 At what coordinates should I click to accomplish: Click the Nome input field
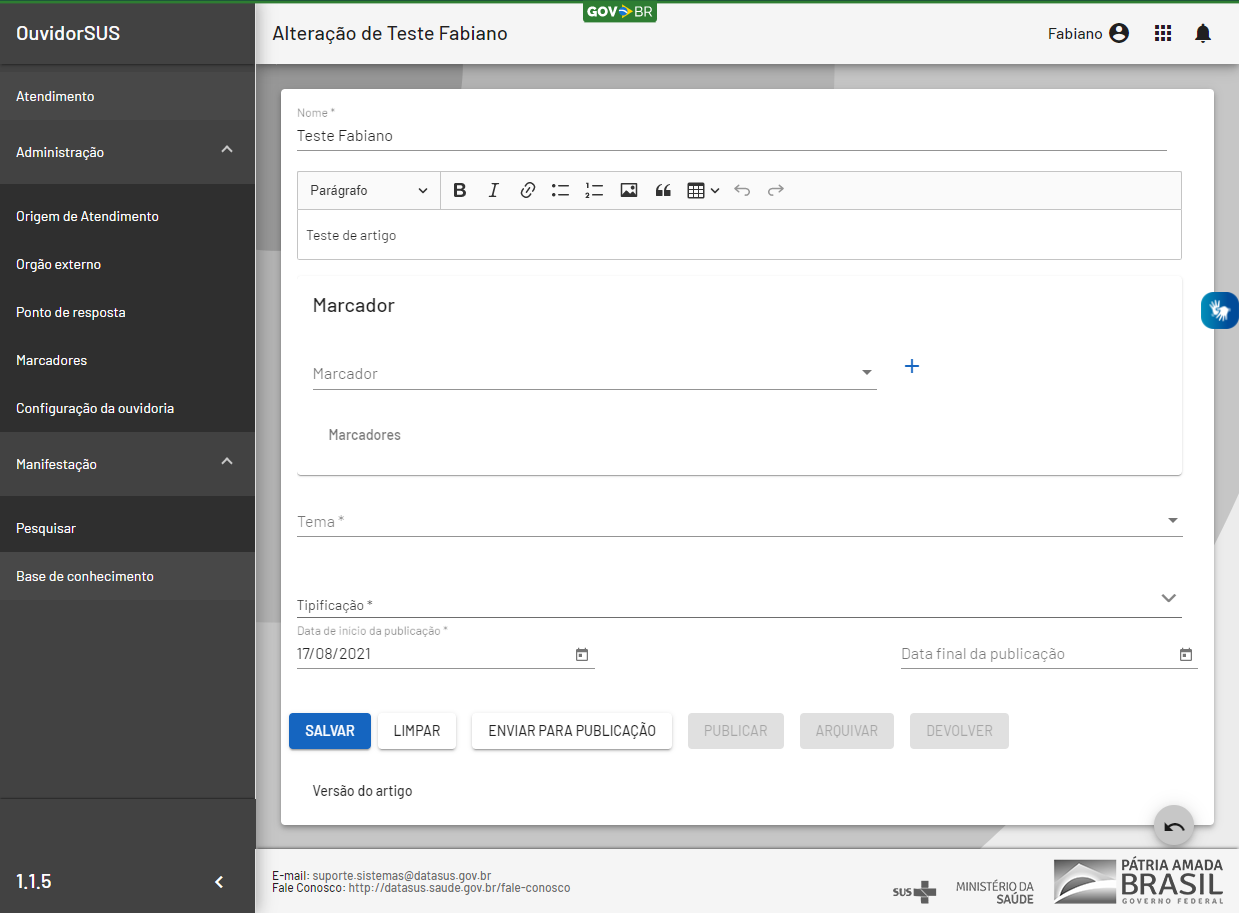point(730,136)
